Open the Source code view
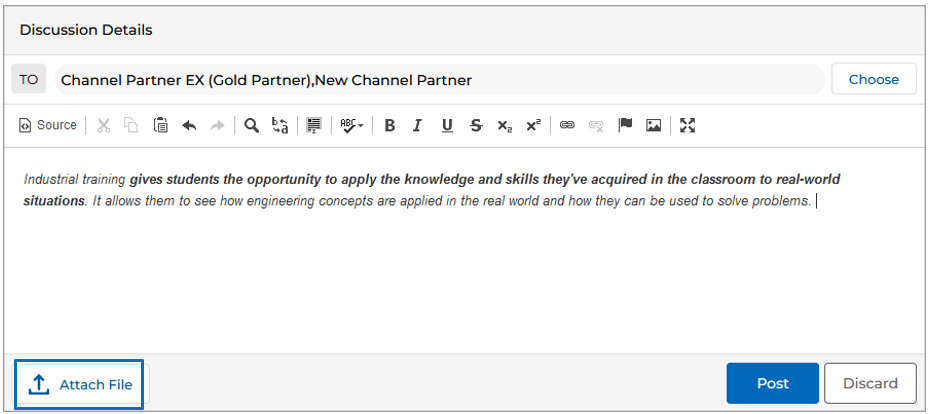The image size is (928, 414). click(x=49, y=125)
